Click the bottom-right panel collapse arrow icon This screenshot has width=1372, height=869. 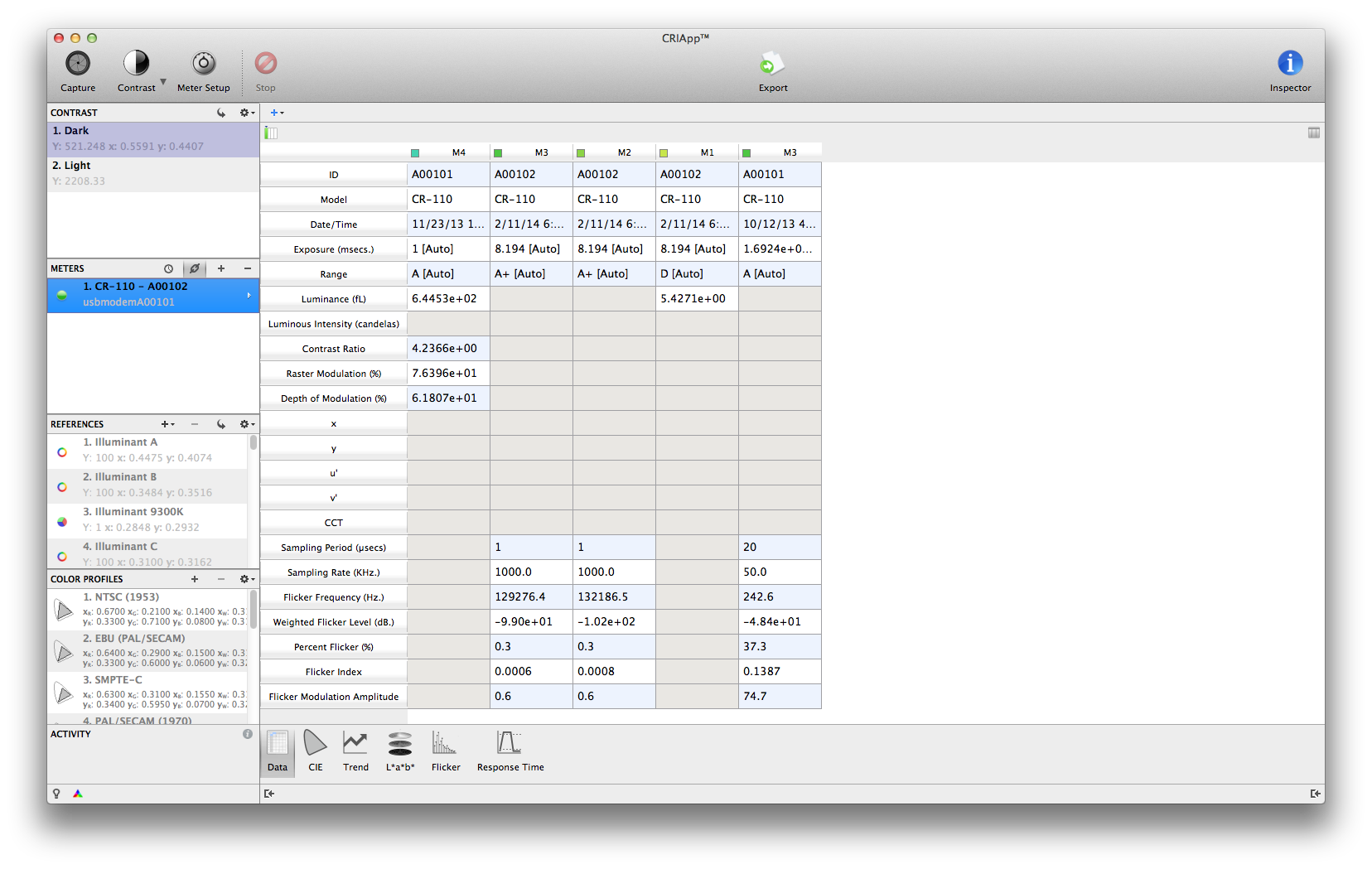tap(1316, 794)
